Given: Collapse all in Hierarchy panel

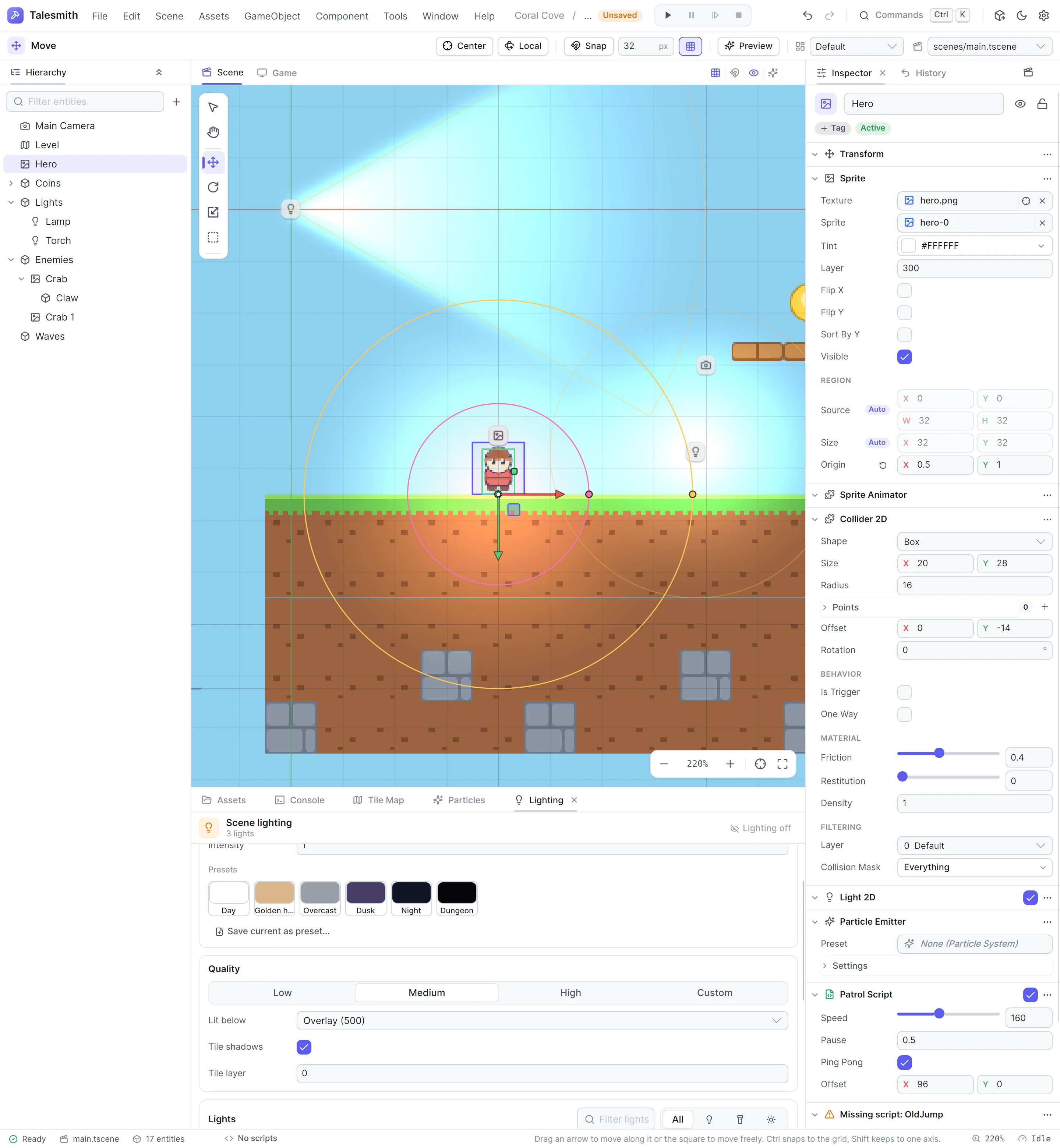Looking at the screenshot, I should pyautogui.click(x=159, y=72).
